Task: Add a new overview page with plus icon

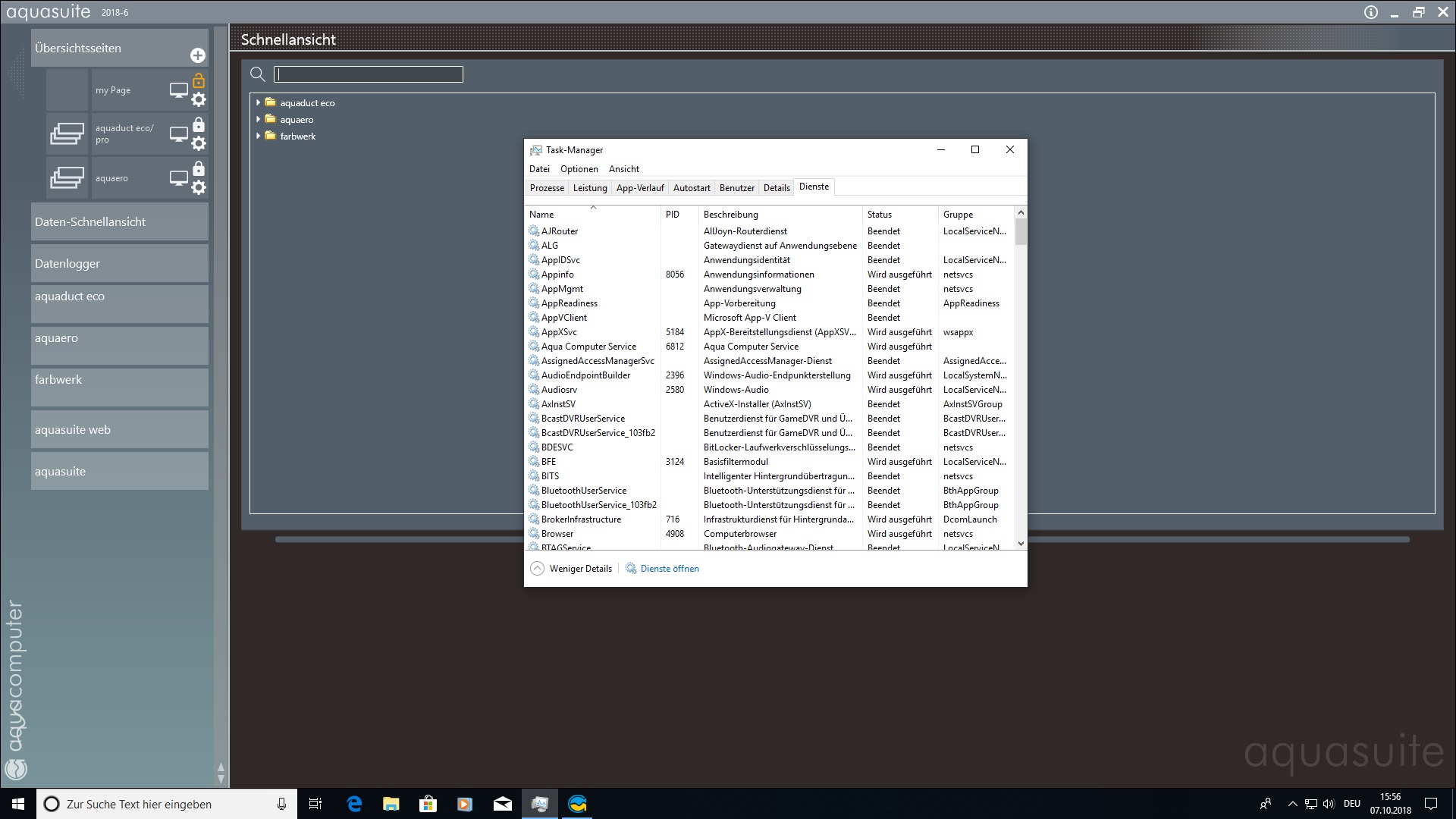Action: (197, 55)
